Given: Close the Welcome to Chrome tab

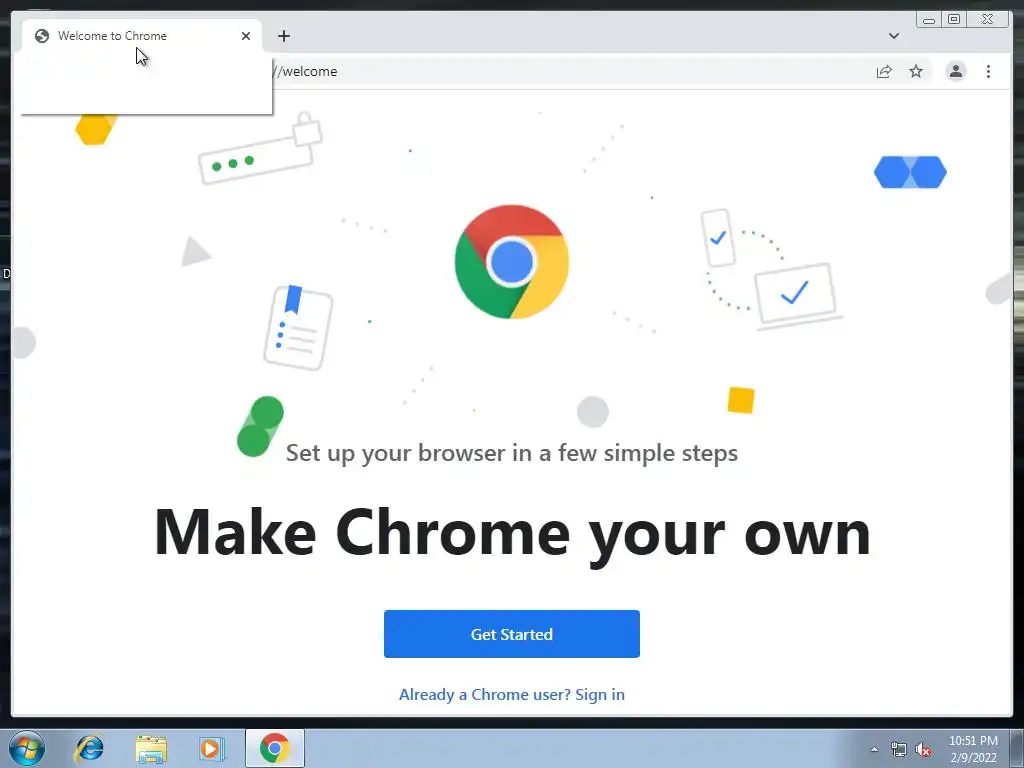Looking at the screenshot, I should tap(246, 36).
